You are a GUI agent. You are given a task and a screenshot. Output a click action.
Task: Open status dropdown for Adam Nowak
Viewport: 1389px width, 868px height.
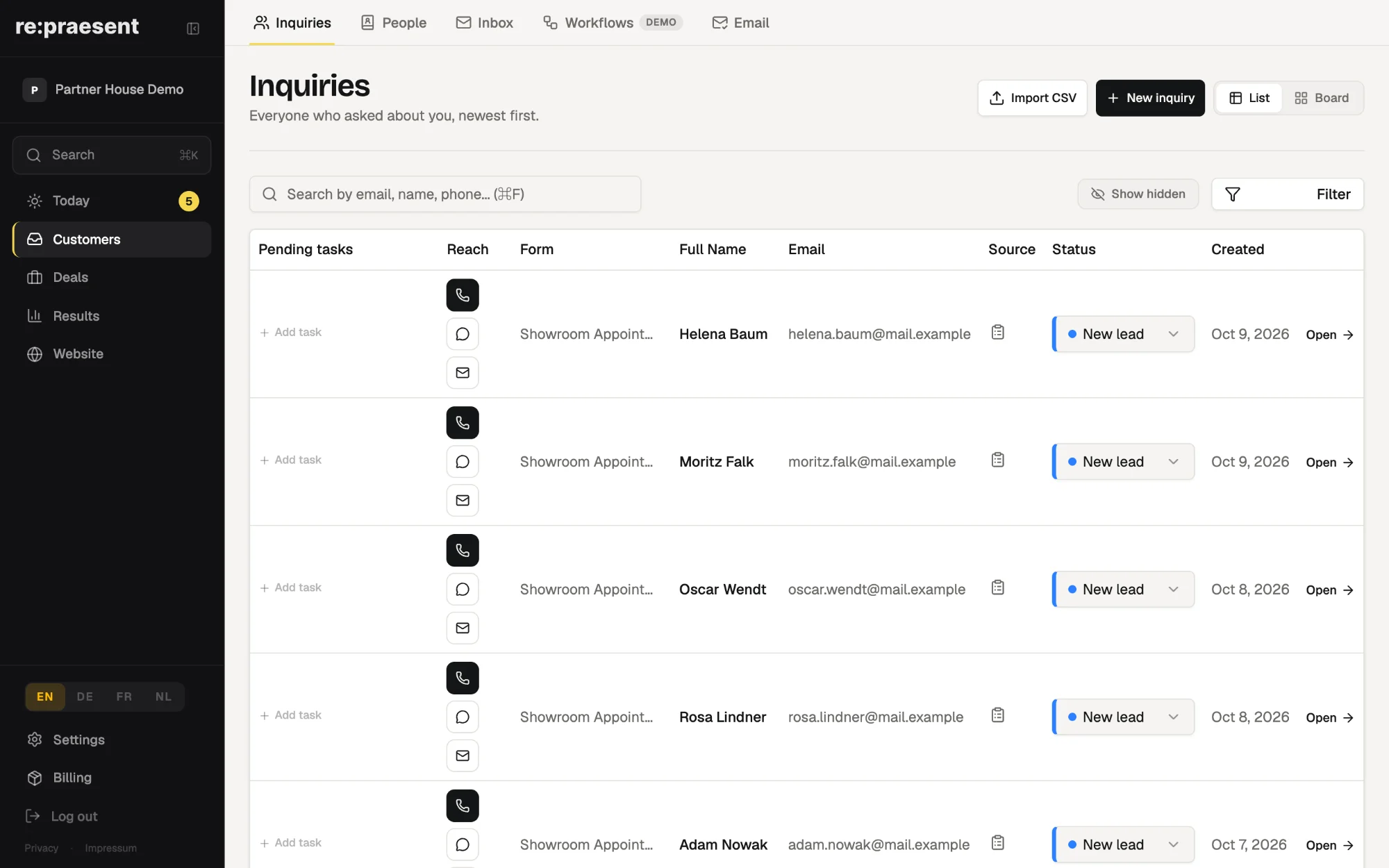(1124, 844)
